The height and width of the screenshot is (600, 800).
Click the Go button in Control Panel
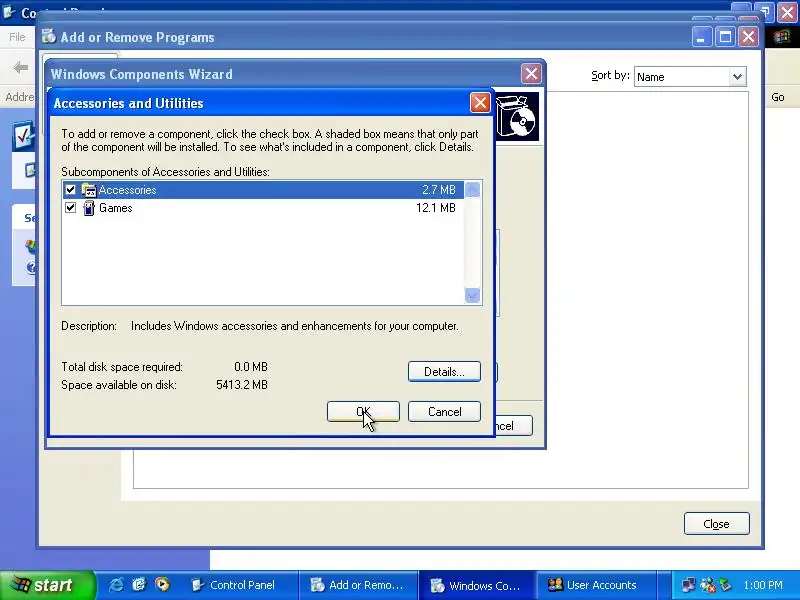coord(778,97)
